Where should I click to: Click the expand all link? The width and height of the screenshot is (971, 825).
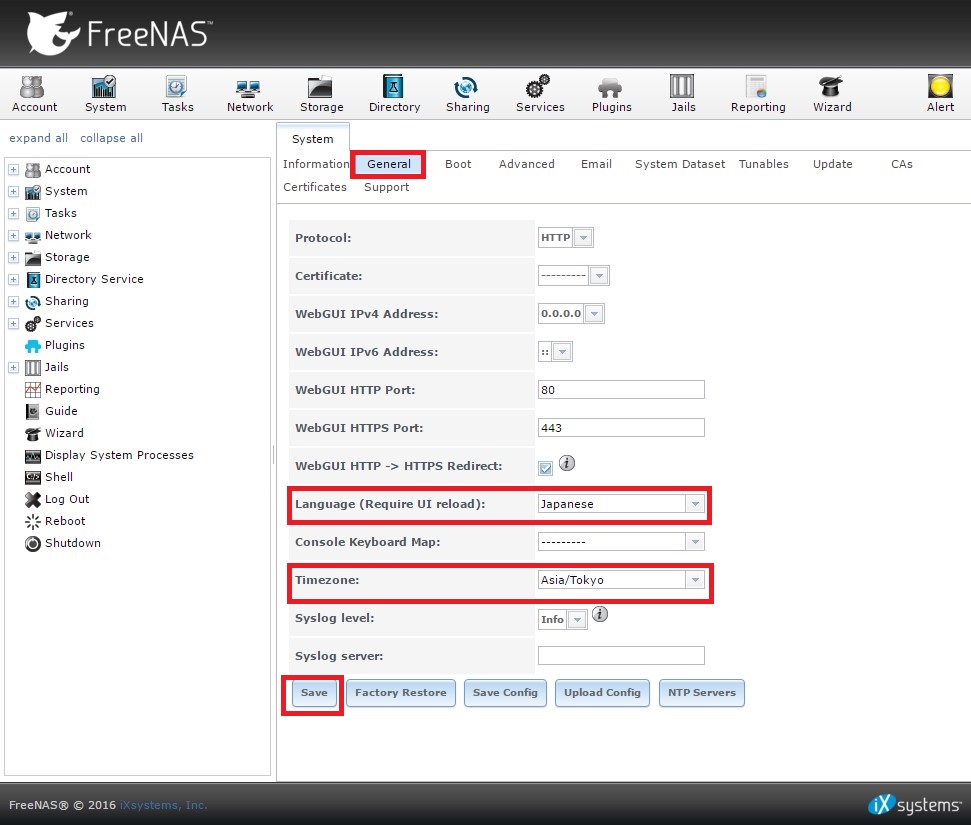38,138
